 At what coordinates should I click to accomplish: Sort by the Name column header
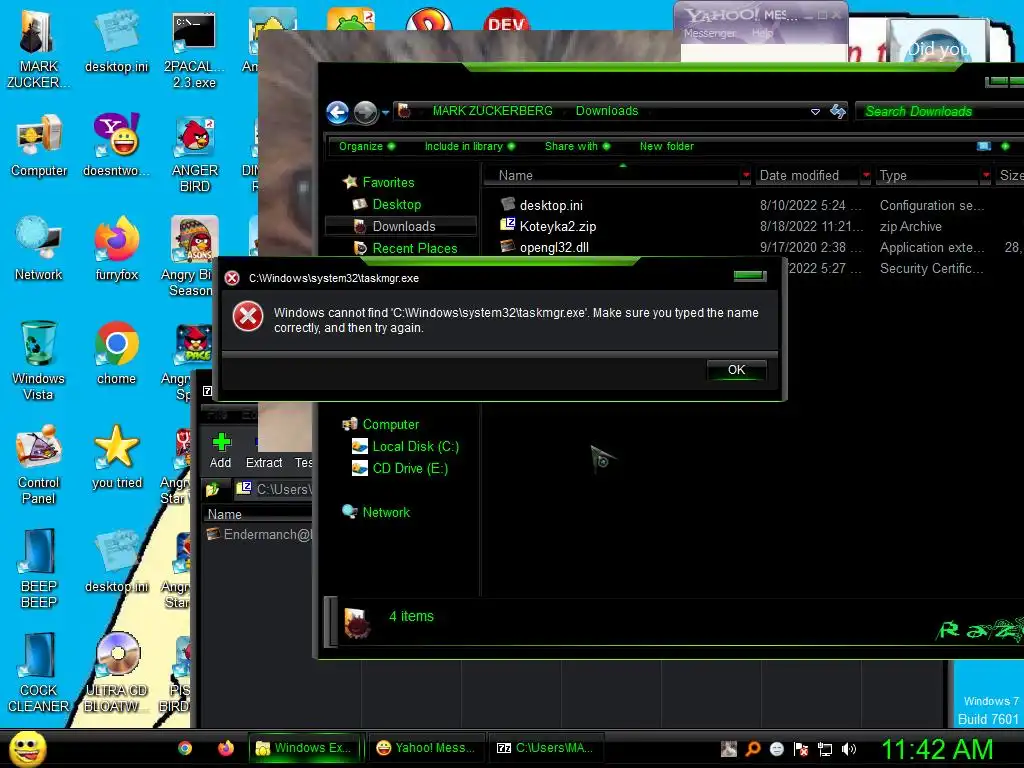612,175
